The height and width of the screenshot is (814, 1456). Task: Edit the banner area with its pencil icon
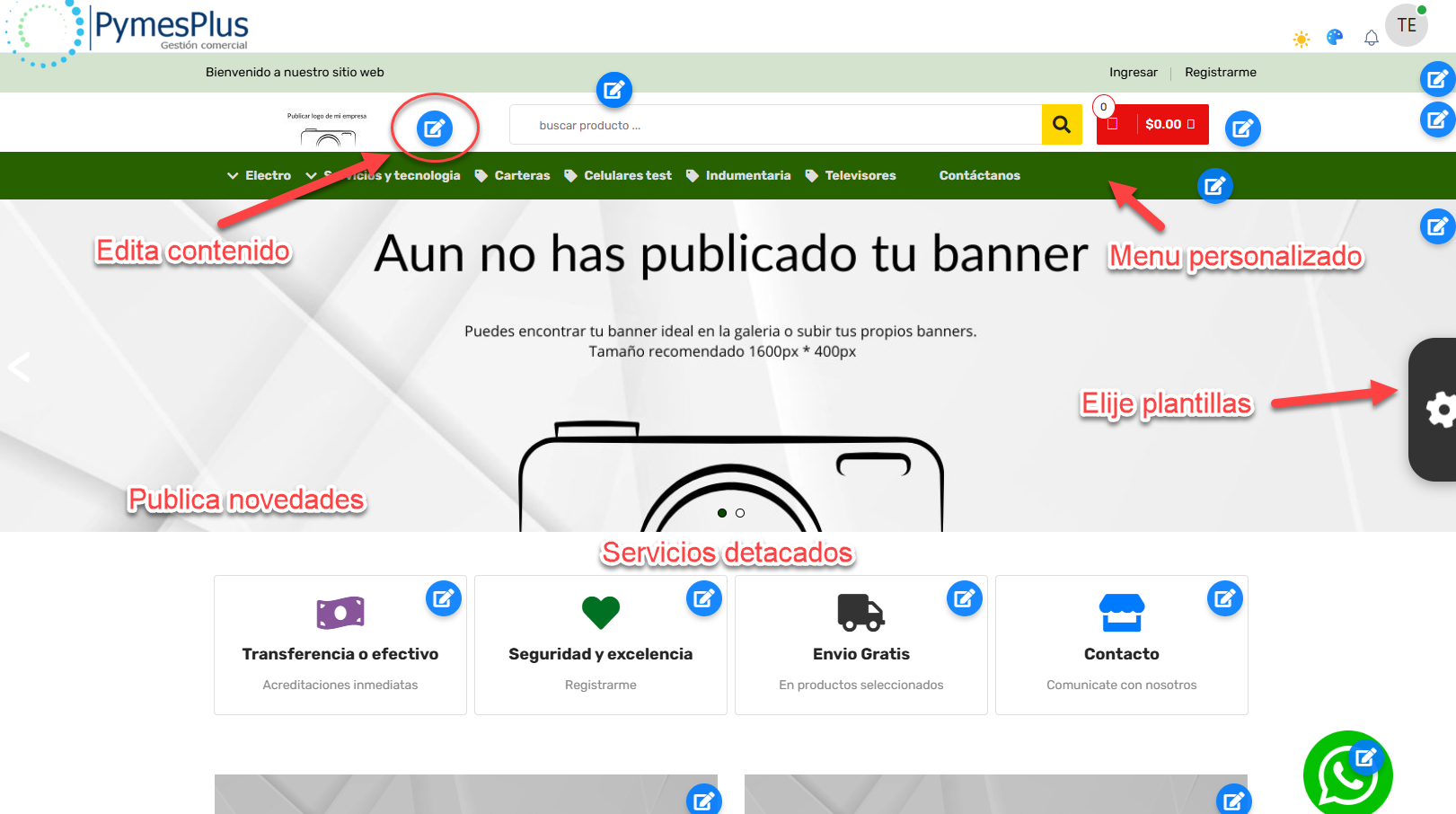[x=1437, y=226]
